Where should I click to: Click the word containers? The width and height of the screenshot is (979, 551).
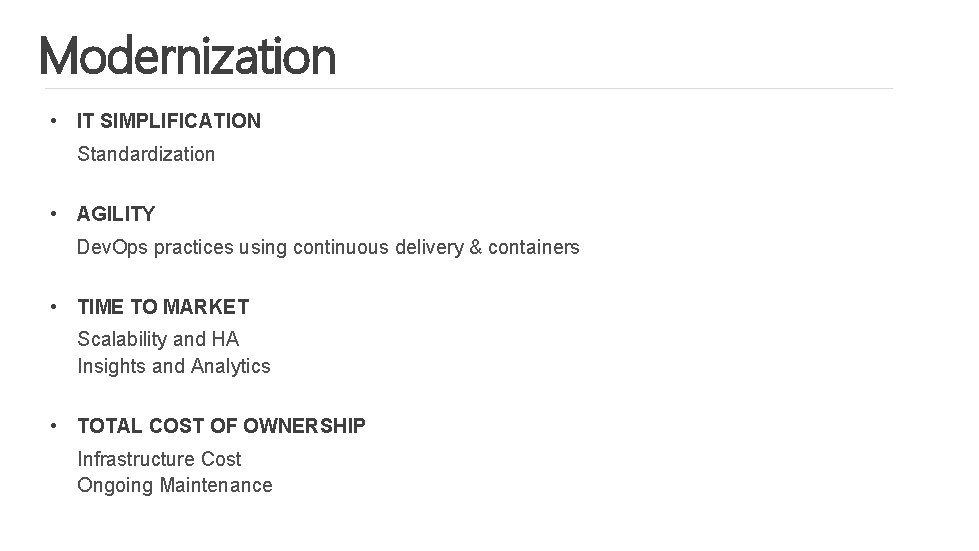point(533,247)
